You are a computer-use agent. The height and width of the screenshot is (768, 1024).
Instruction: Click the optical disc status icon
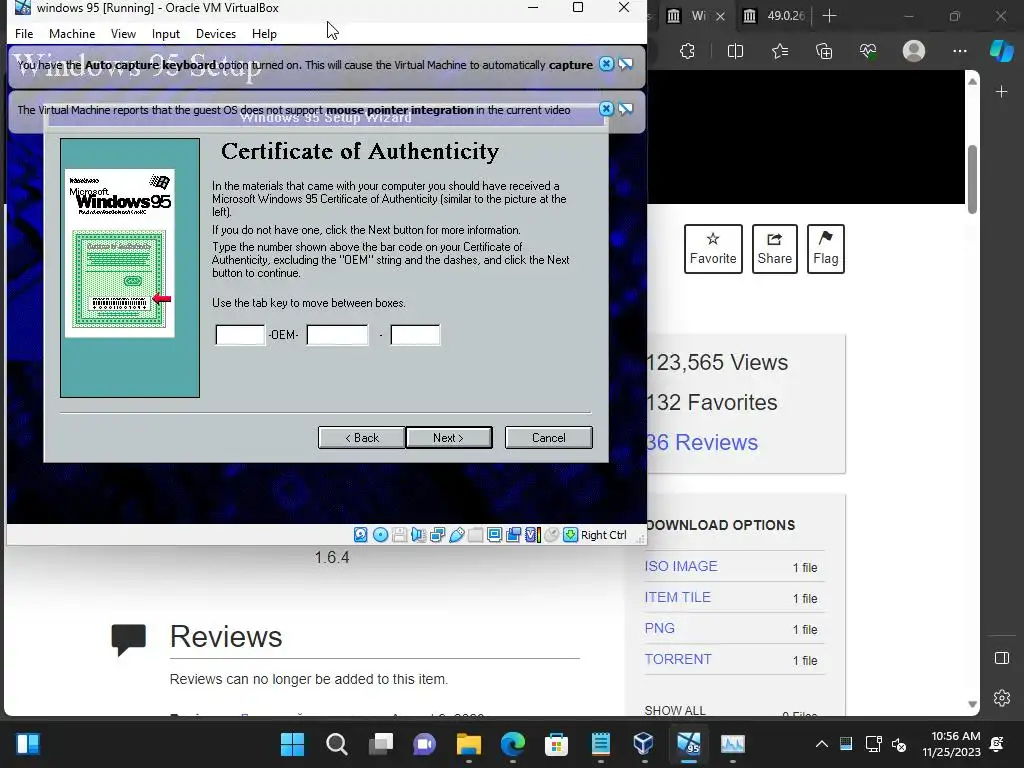tap(380, 535)
